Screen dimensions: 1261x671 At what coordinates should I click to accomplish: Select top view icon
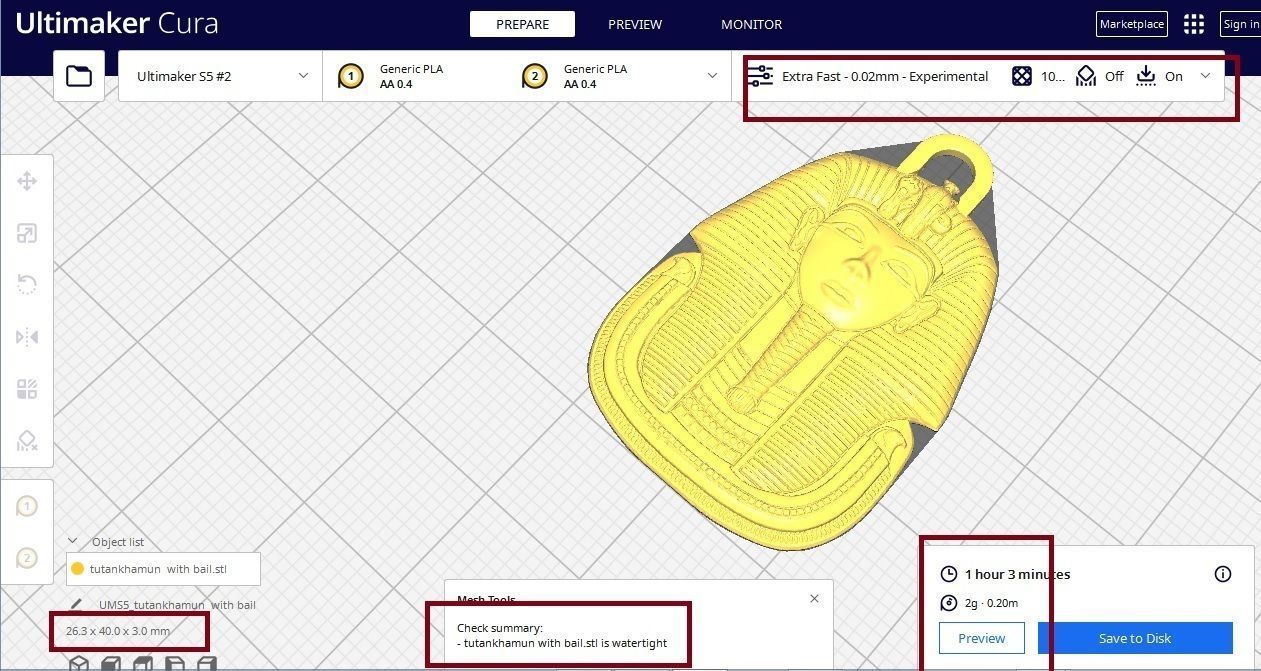click(142, 663)
